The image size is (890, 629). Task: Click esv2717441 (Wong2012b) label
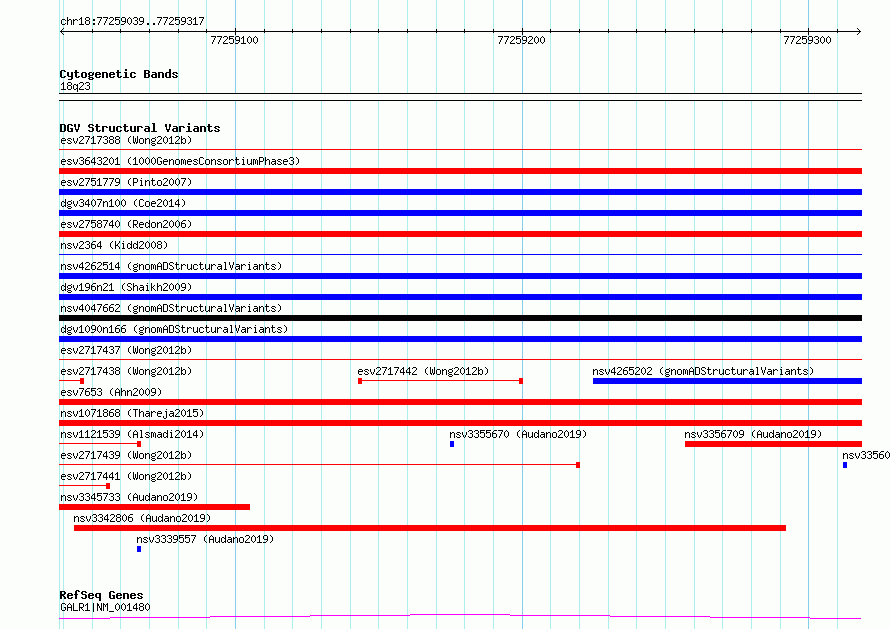click(126, 476)
